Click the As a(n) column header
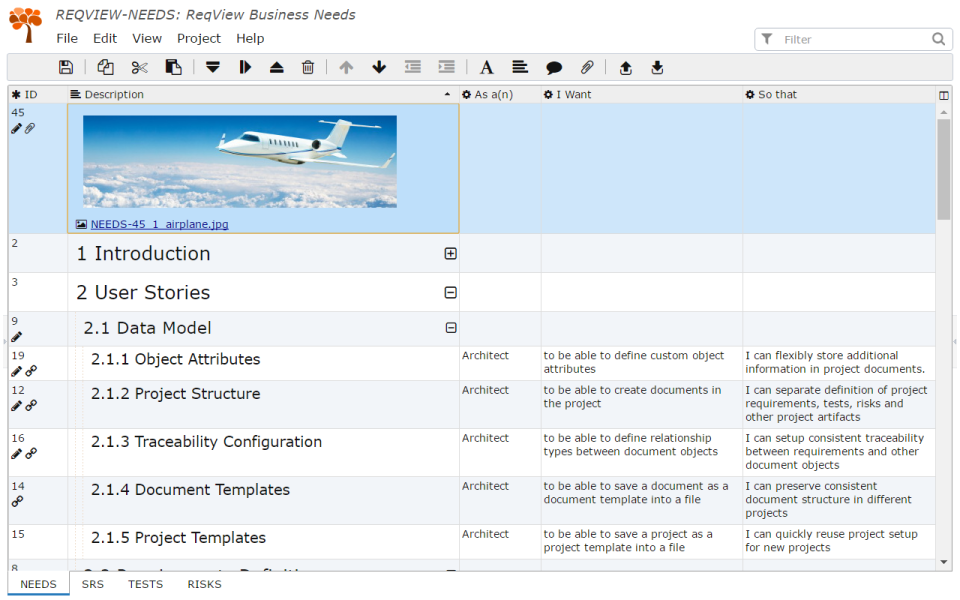The image size is (960, 600). pyautogui.click(x=500, y=94)
